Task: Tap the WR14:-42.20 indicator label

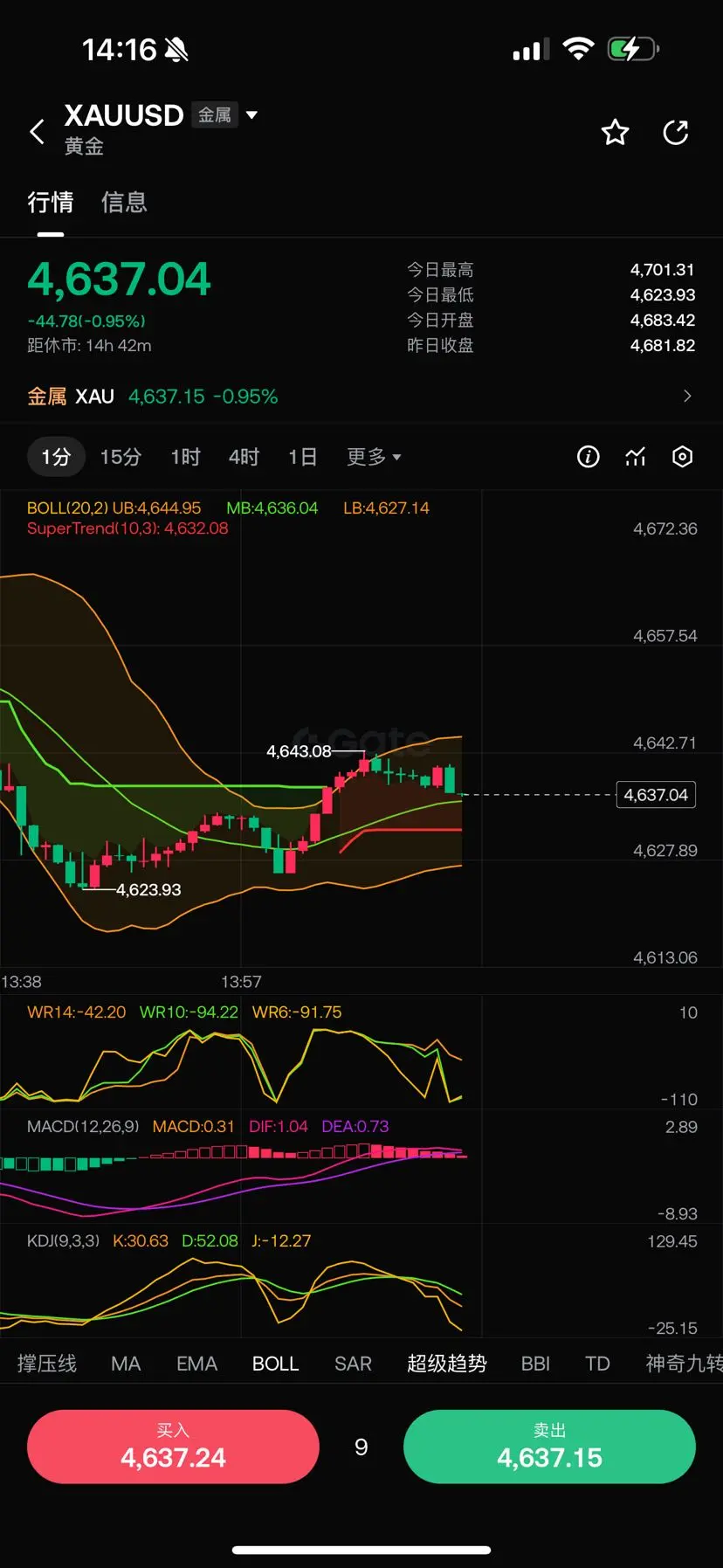Action: [76, 1012]
